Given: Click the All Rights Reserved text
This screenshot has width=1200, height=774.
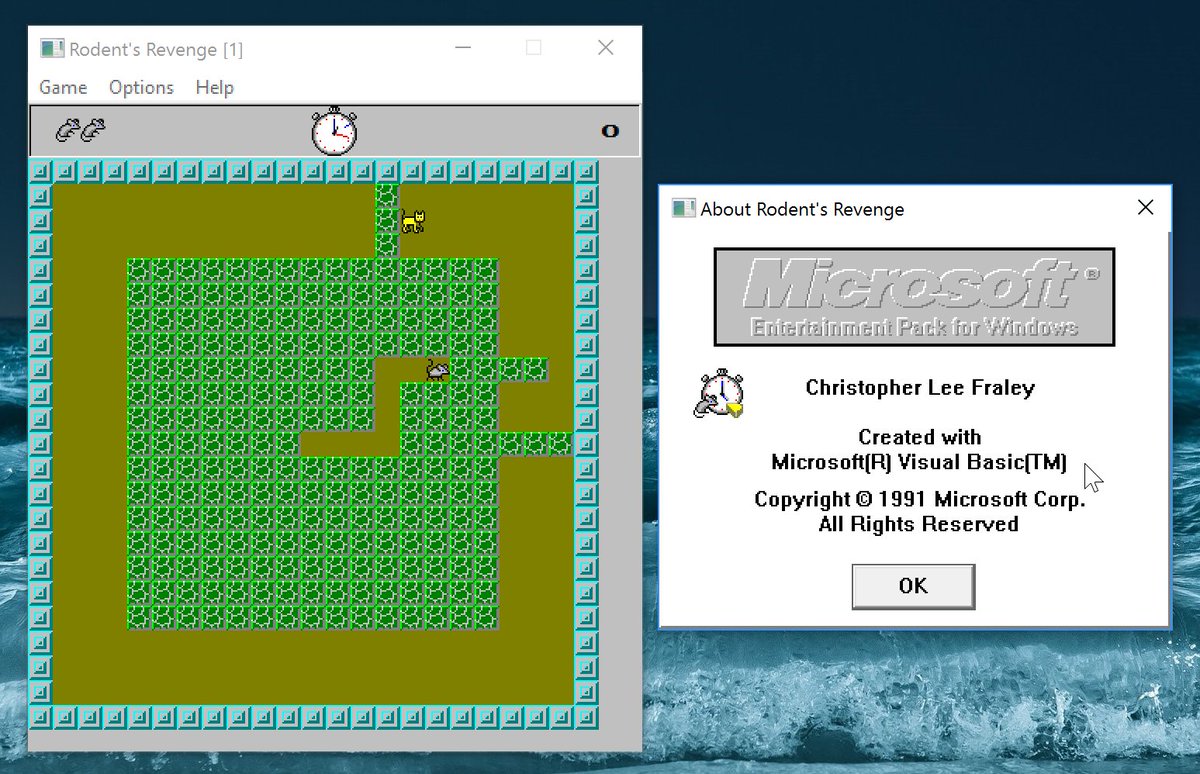Looking at the screenshot, I should (x=919, y=525).
